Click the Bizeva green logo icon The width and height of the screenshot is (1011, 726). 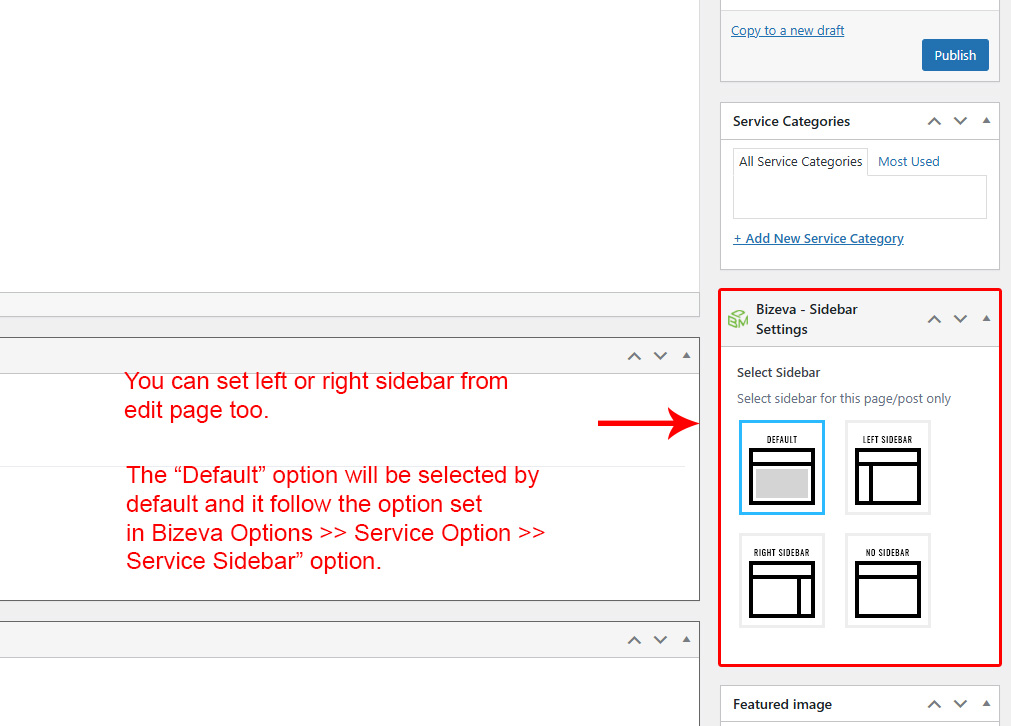738,319
